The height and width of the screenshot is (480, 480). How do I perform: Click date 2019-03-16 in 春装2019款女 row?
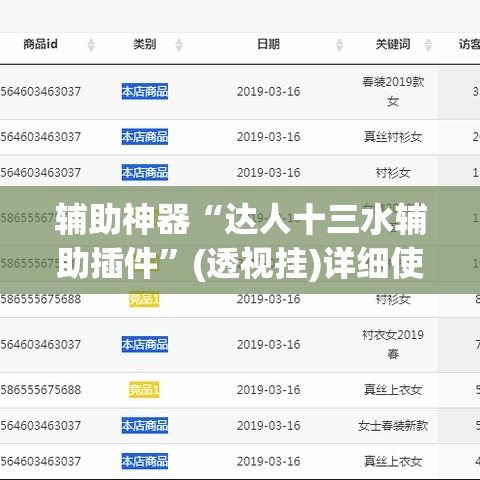(x=269, y=91)
